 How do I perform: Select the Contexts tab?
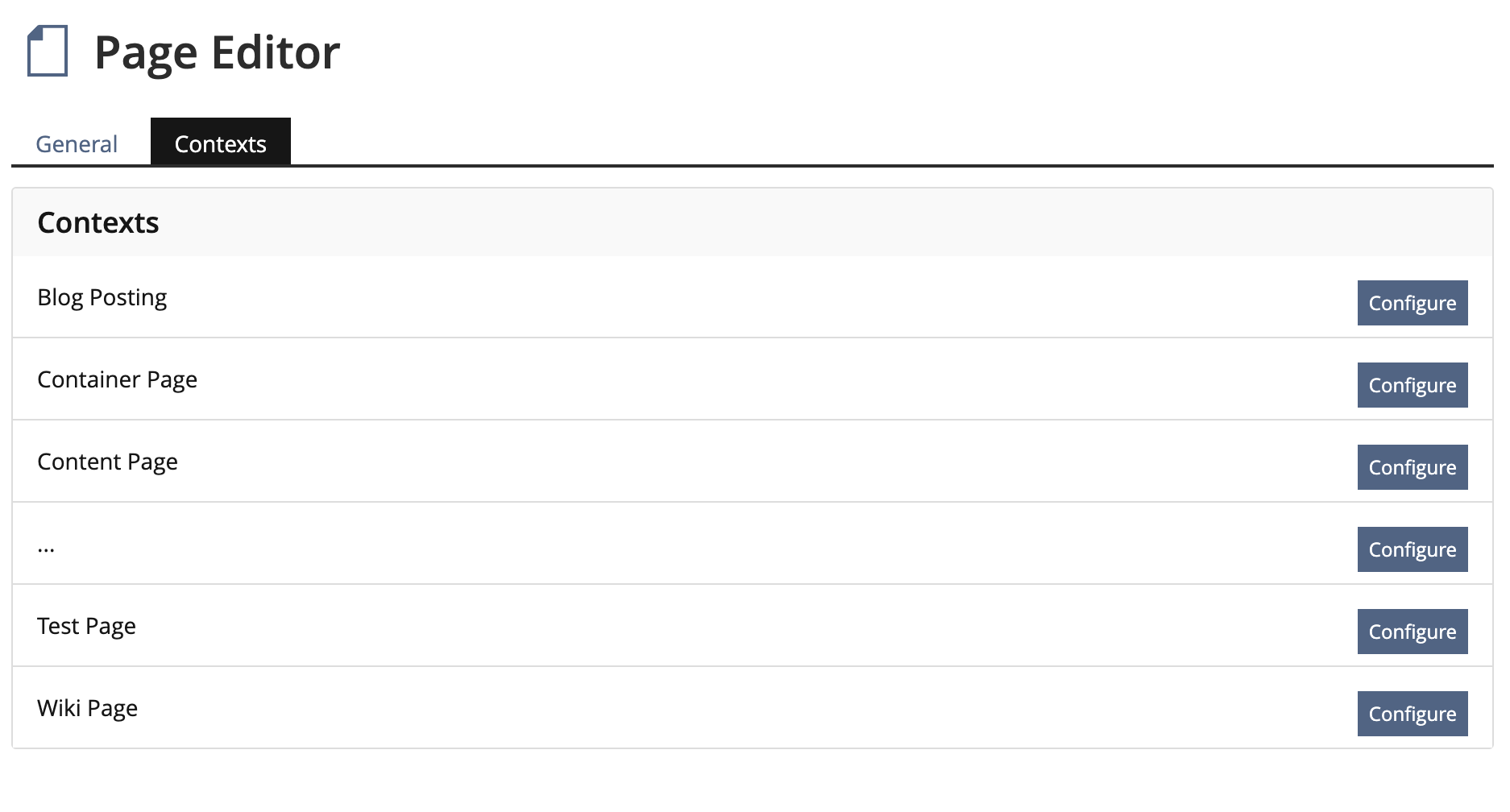click(x=220, y=144)
